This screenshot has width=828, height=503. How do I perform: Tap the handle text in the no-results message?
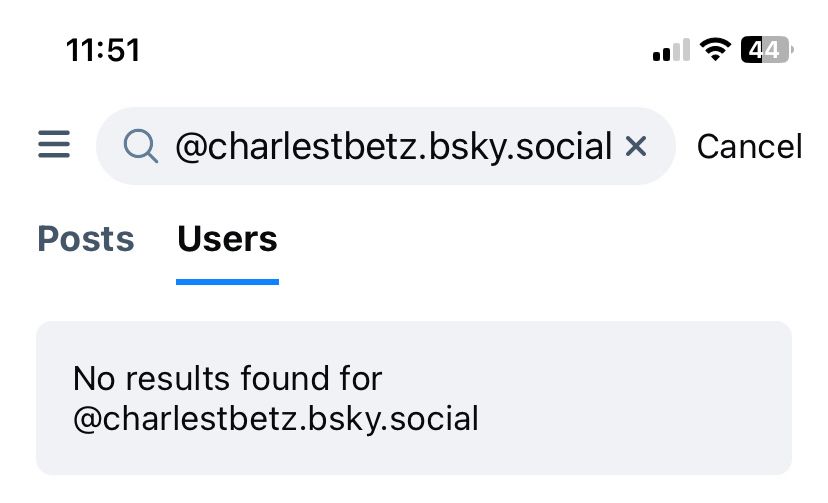276,419
